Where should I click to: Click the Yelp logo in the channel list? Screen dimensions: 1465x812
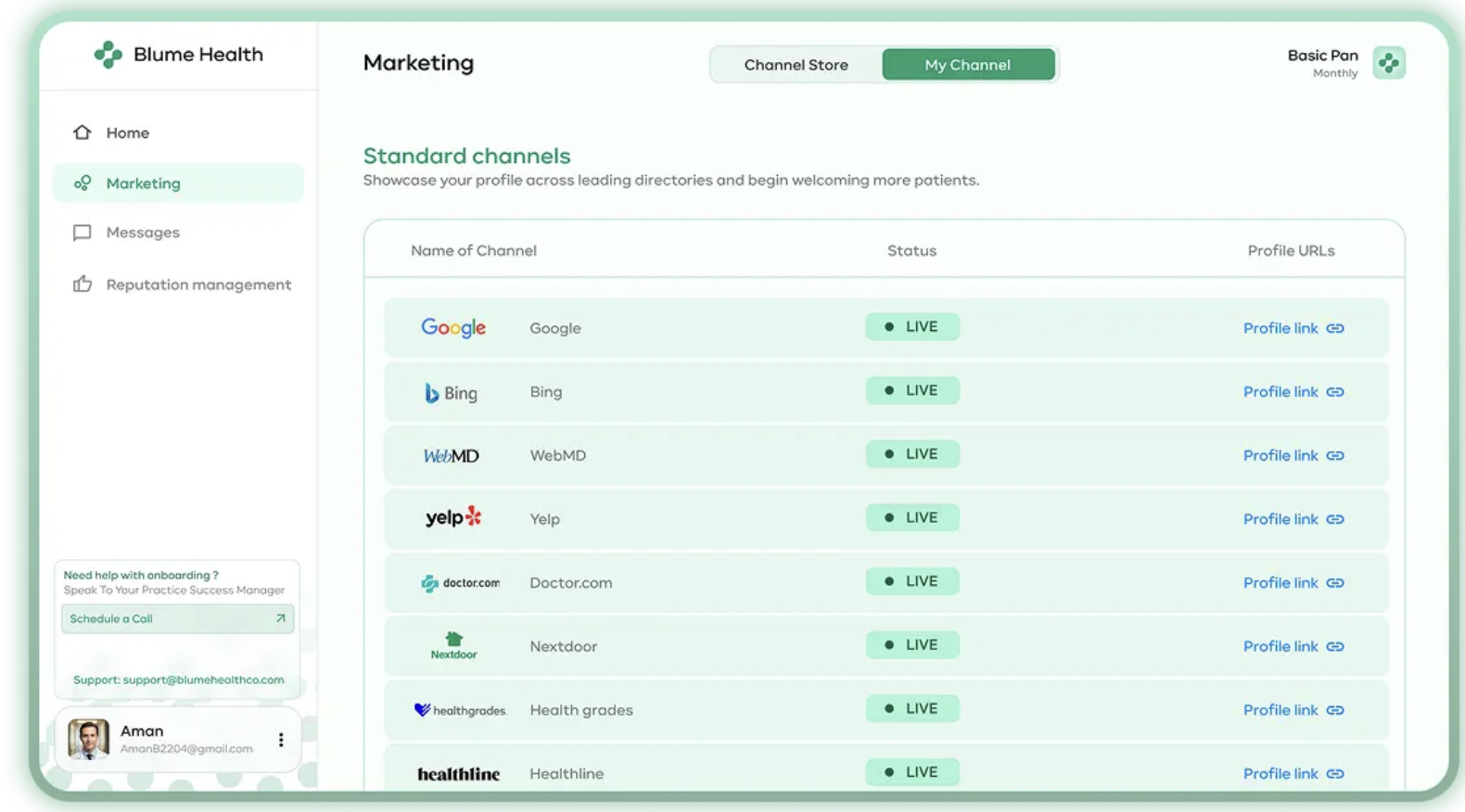(x=453, y=517)
